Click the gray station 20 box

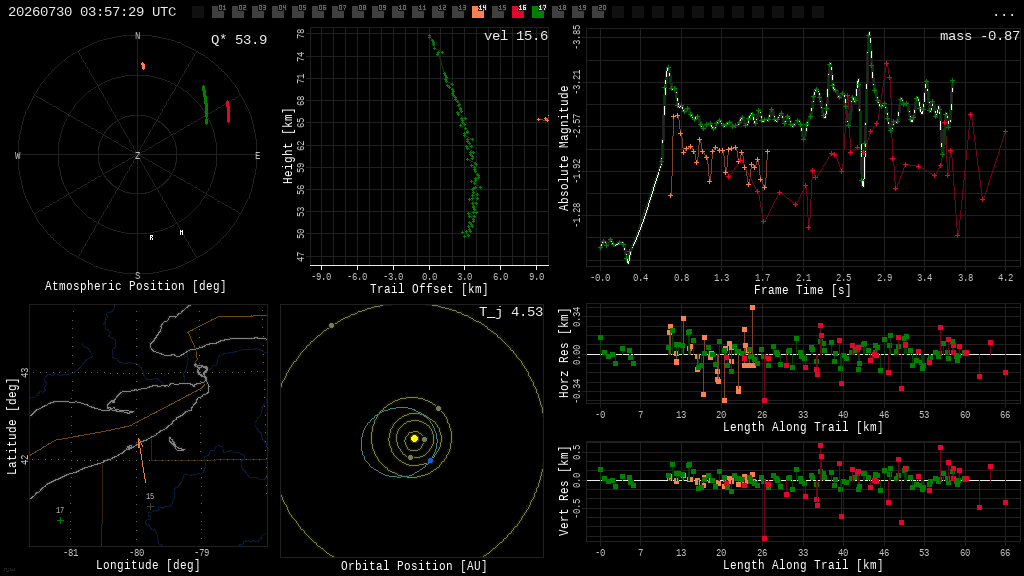[599, 11]
